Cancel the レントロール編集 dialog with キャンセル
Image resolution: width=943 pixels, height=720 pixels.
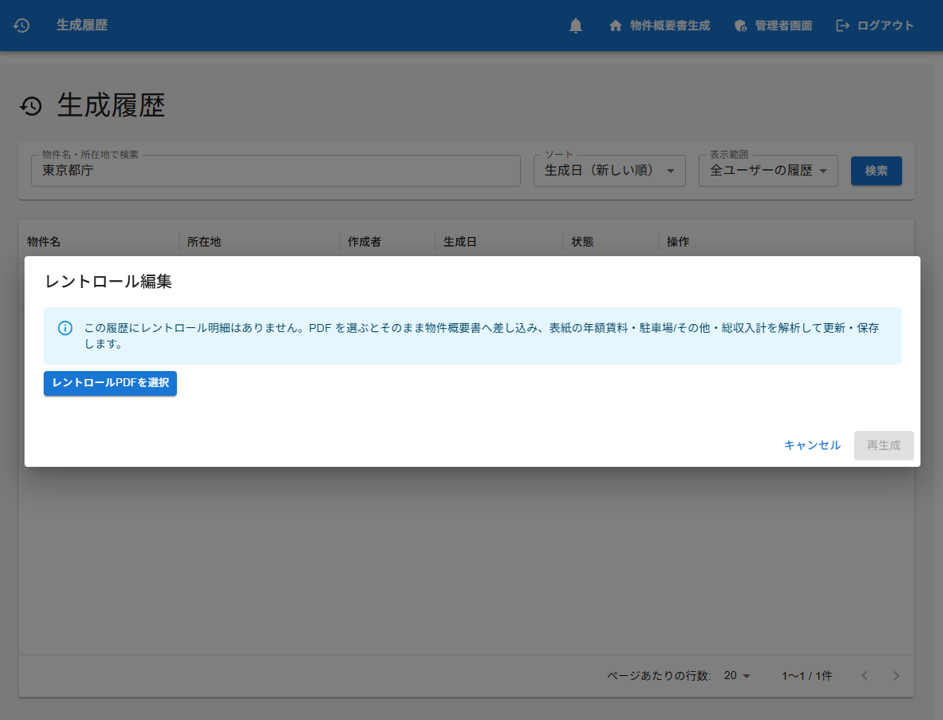tap(812, 445)
